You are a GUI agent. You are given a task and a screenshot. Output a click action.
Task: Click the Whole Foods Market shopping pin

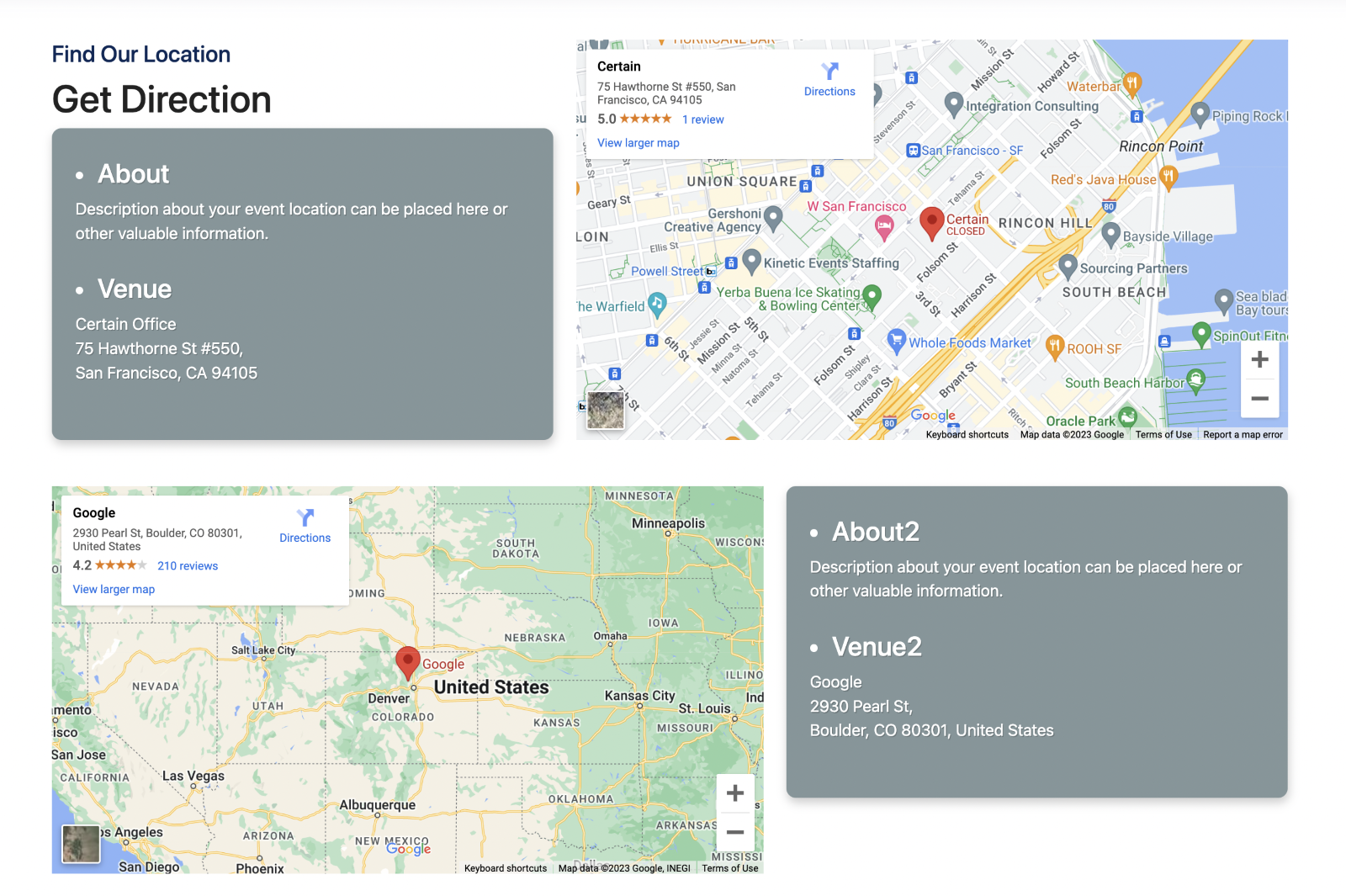click(896, 341)
